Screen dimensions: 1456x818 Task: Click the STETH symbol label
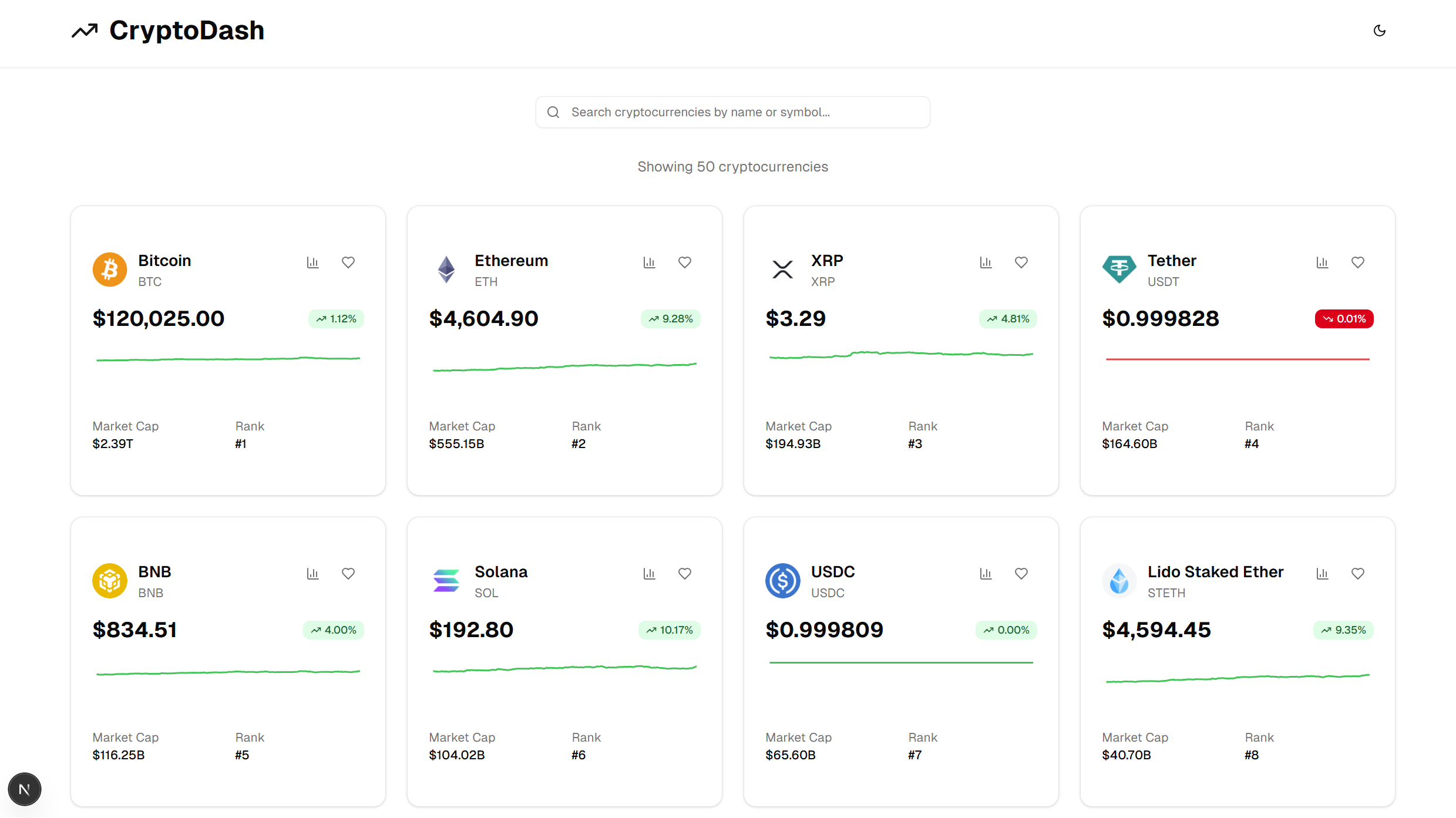click(x=1166, y=593)
